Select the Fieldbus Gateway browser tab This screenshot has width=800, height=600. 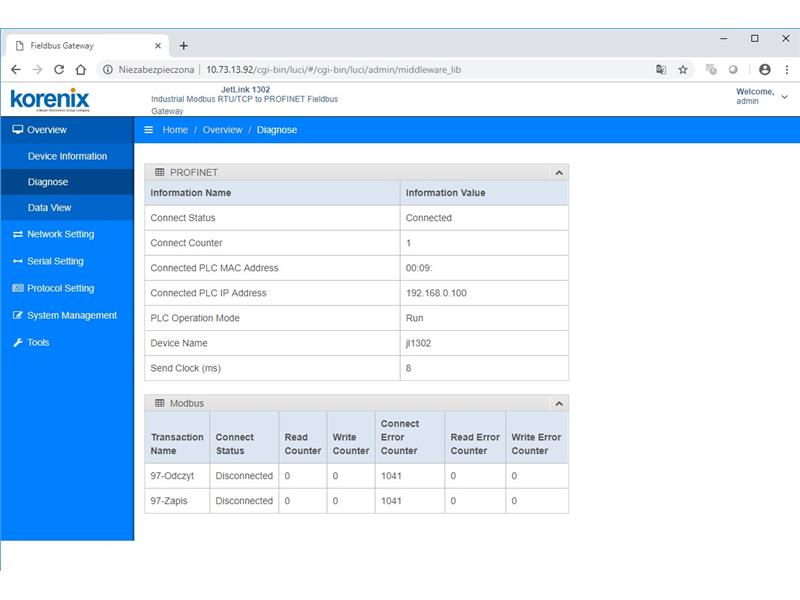click(88, 46)
